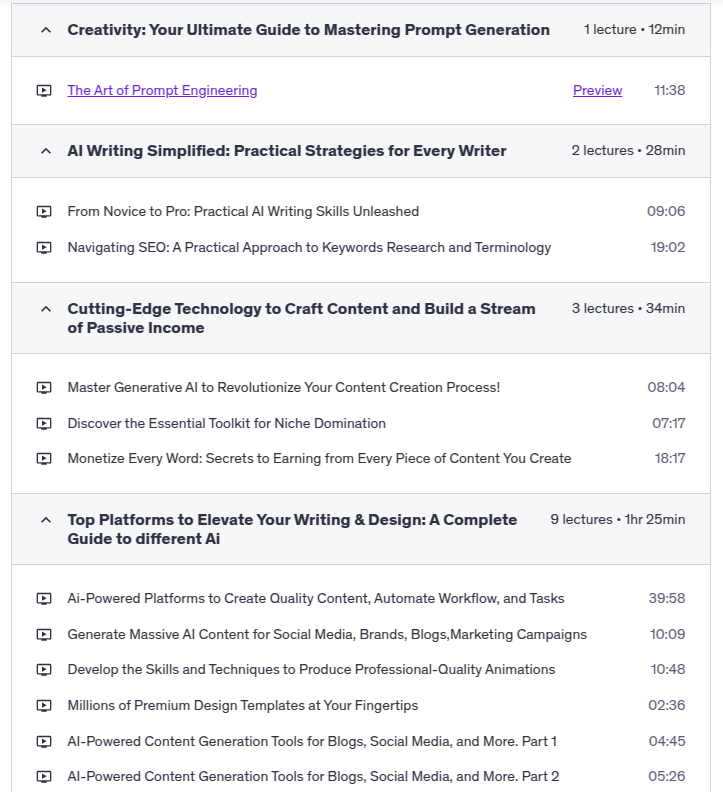Click video icon beside Master Generative AI lecture

coord(44,388)
